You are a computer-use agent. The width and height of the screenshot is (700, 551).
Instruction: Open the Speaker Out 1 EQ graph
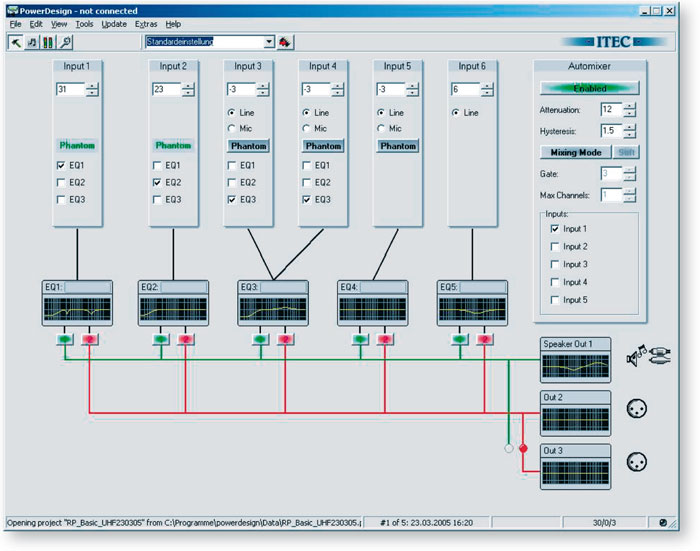point(574,366)
